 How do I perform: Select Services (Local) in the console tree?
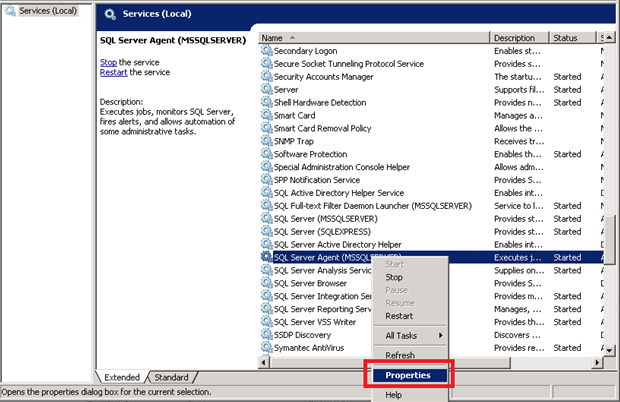click(48, 11)
